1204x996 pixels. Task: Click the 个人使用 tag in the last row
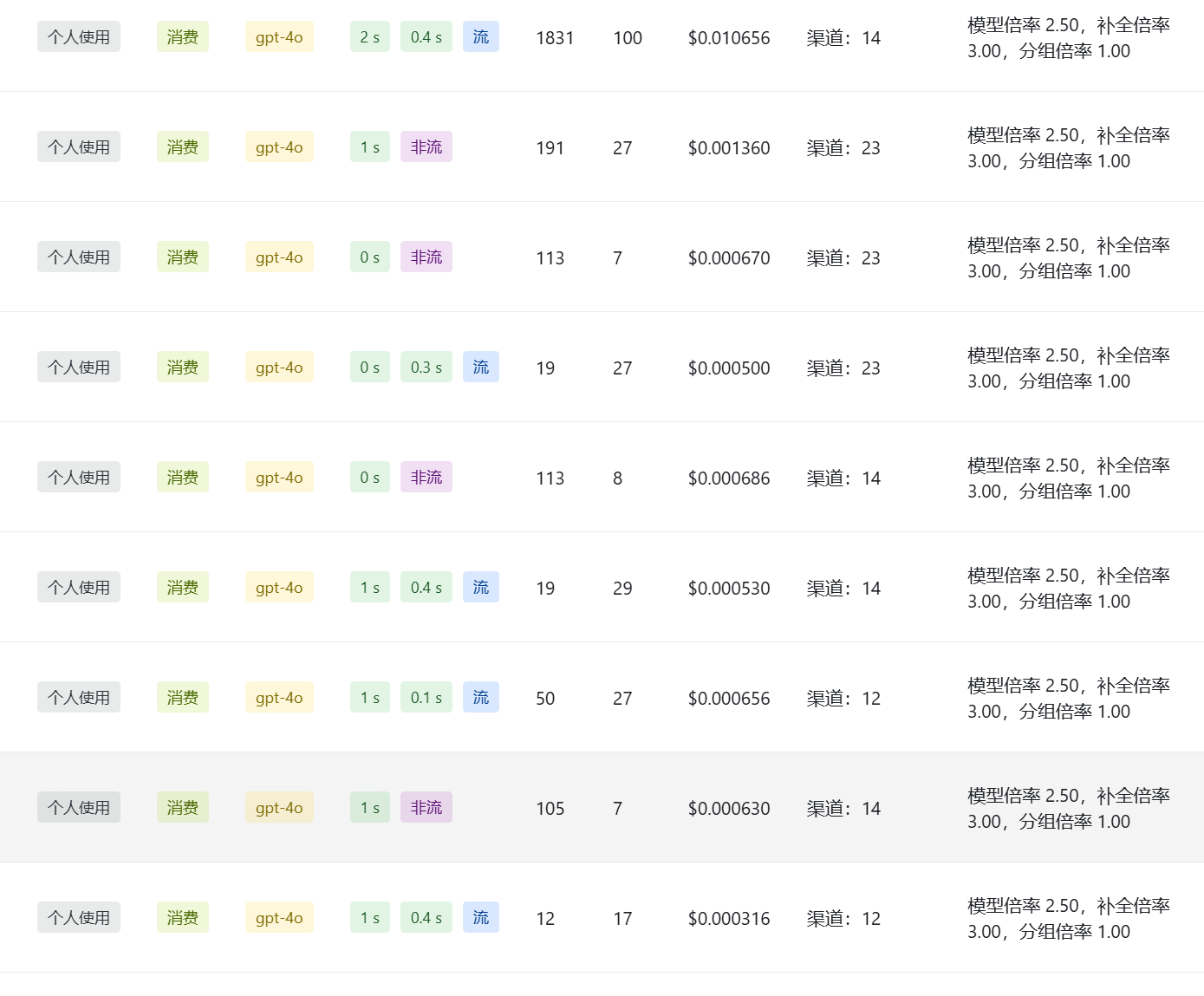pos(79,918)
